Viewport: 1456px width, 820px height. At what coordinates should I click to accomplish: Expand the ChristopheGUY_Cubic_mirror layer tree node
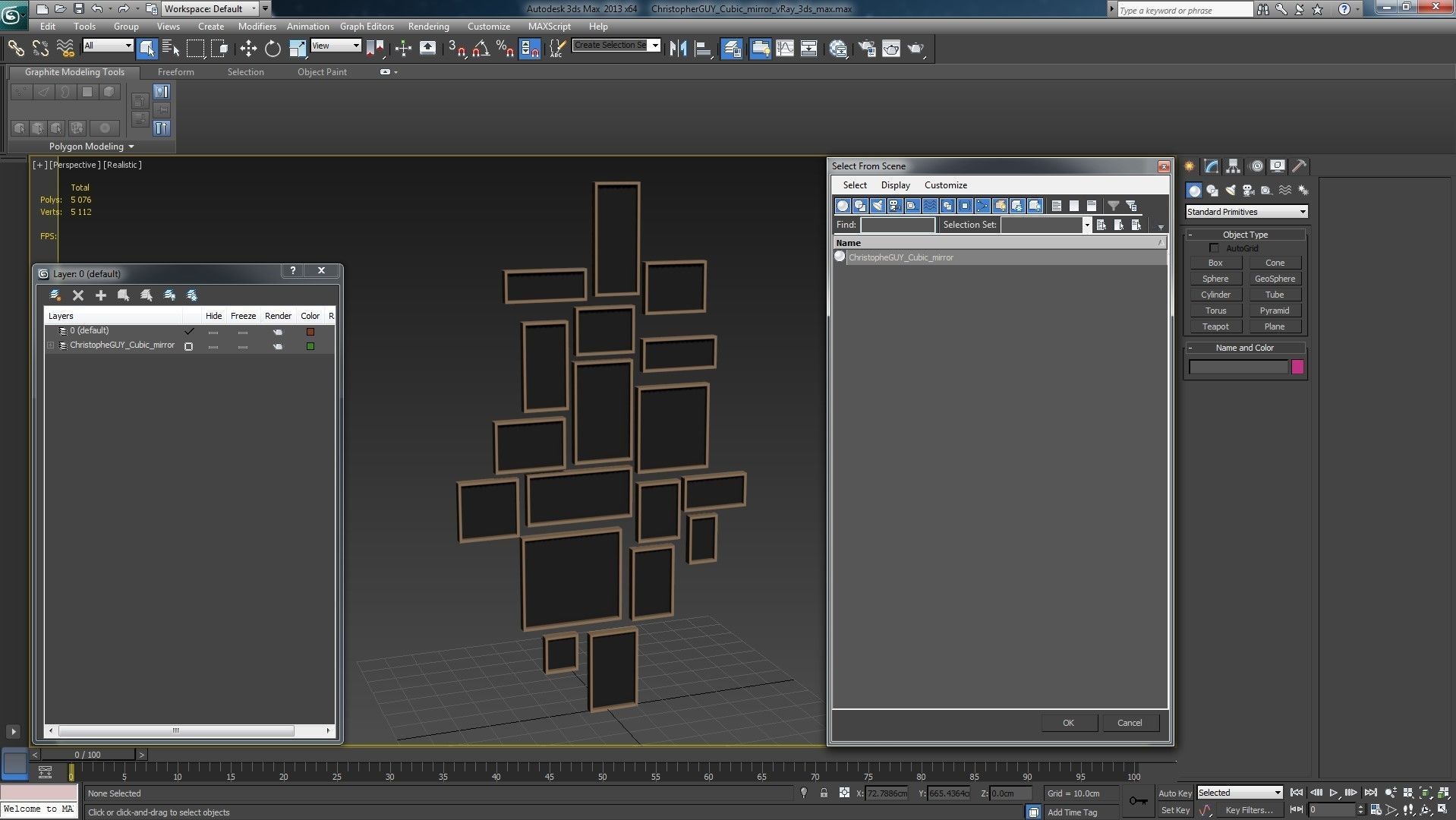[51, 345]
